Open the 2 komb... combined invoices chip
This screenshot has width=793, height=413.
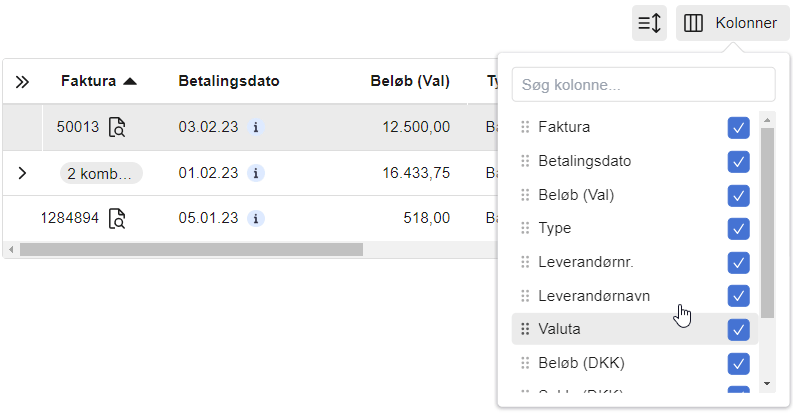(x=101, y=173)
